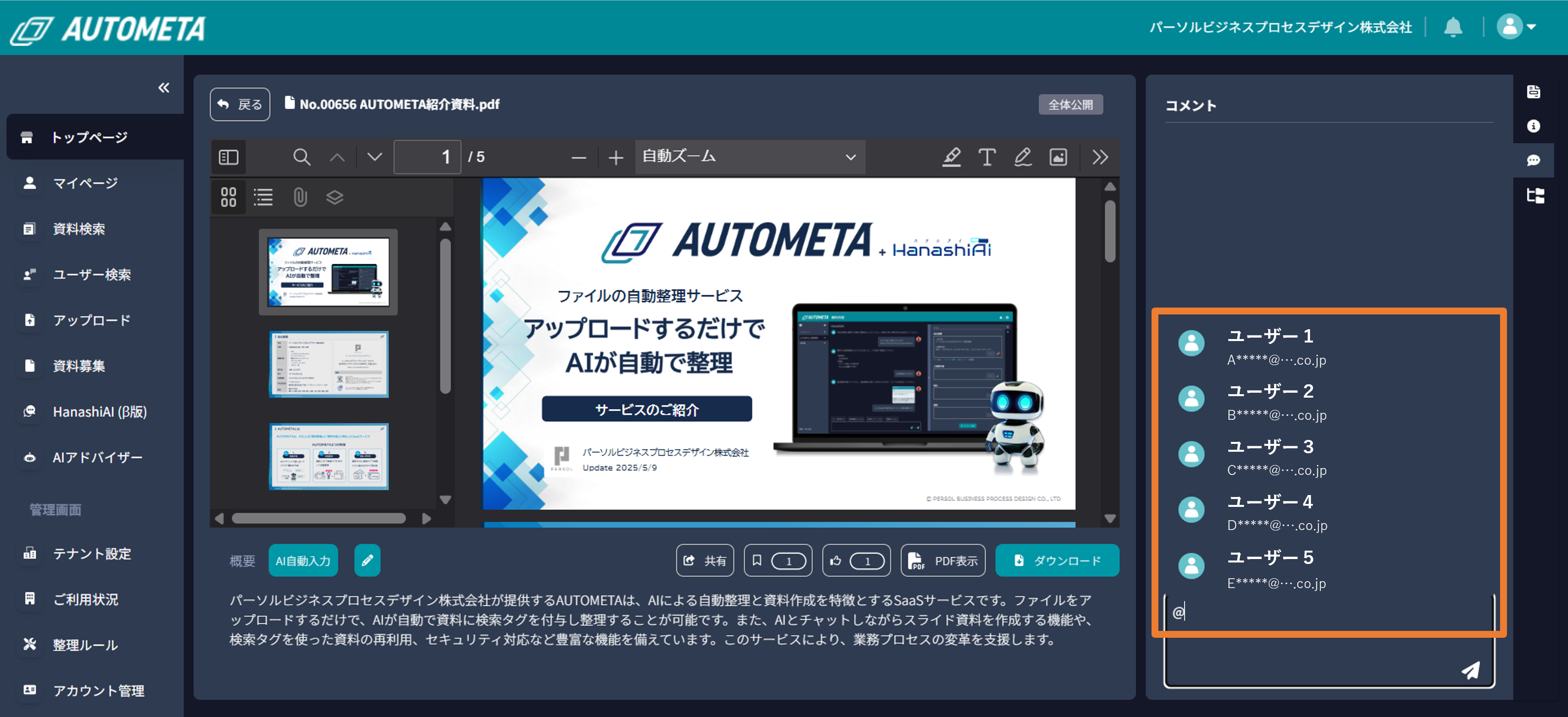Show document outline list view
The height and width of the screenshot is (717, 1568).
pyautogui.click(x=263, y=197)
